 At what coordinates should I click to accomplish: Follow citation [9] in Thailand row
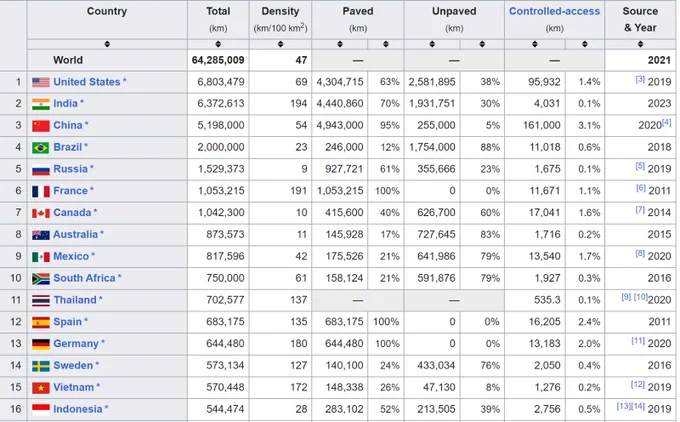(626, 297)
